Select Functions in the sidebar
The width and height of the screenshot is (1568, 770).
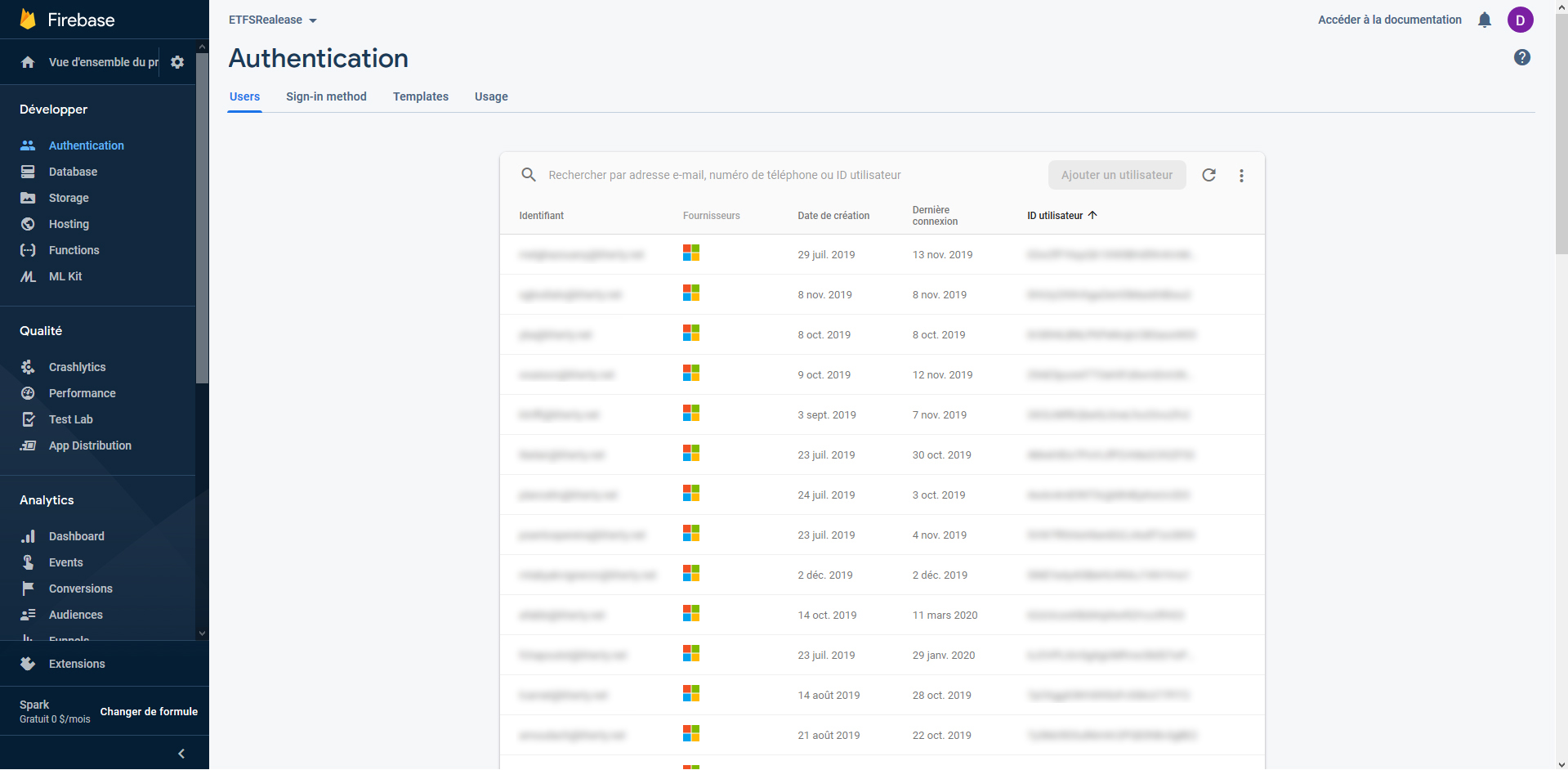pyautogui.click(x=74, y=250)
